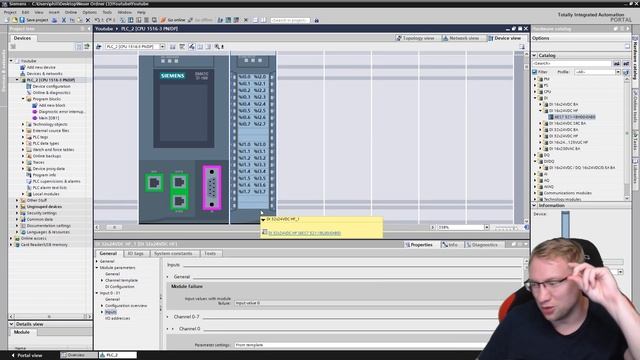Click the catalog search up button
This screenshot has width=640, height=360.
tap(626, 64)
